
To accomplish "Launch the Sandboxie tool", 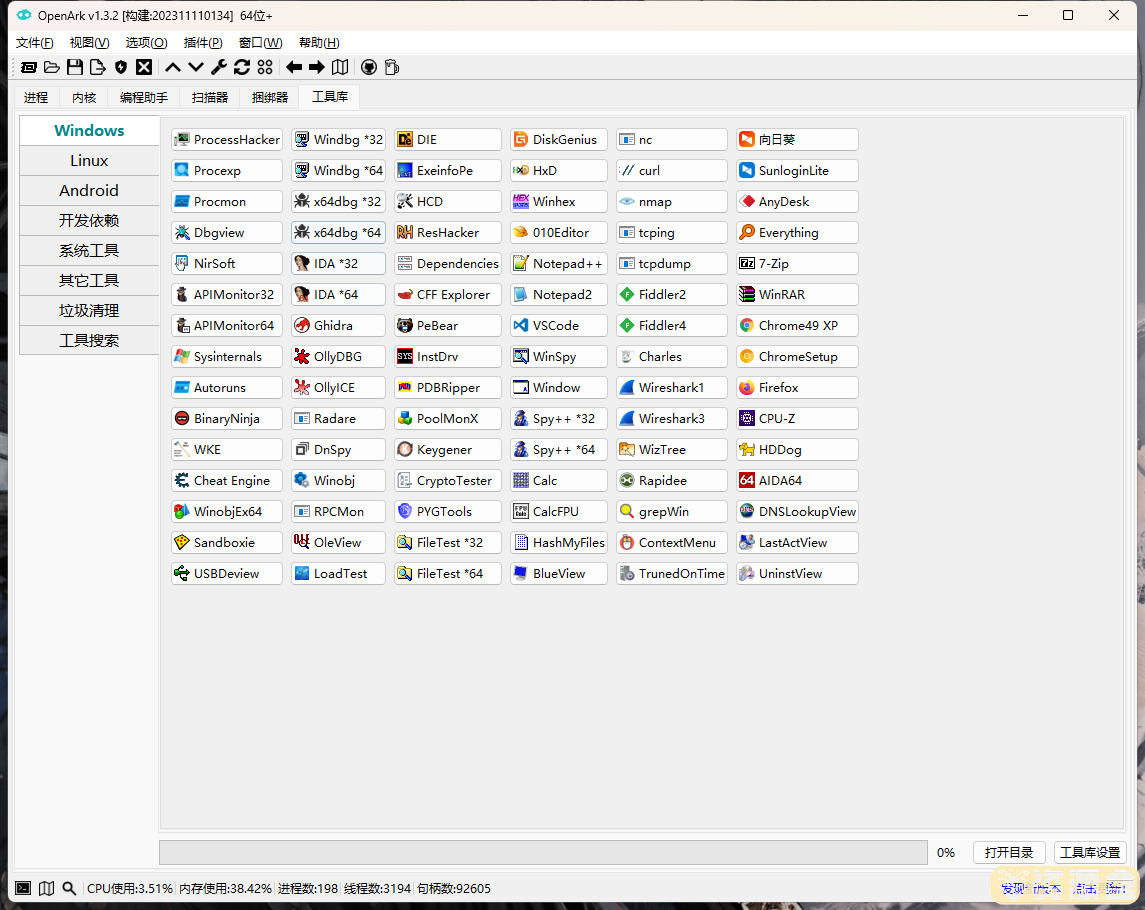I will (227, 543).
